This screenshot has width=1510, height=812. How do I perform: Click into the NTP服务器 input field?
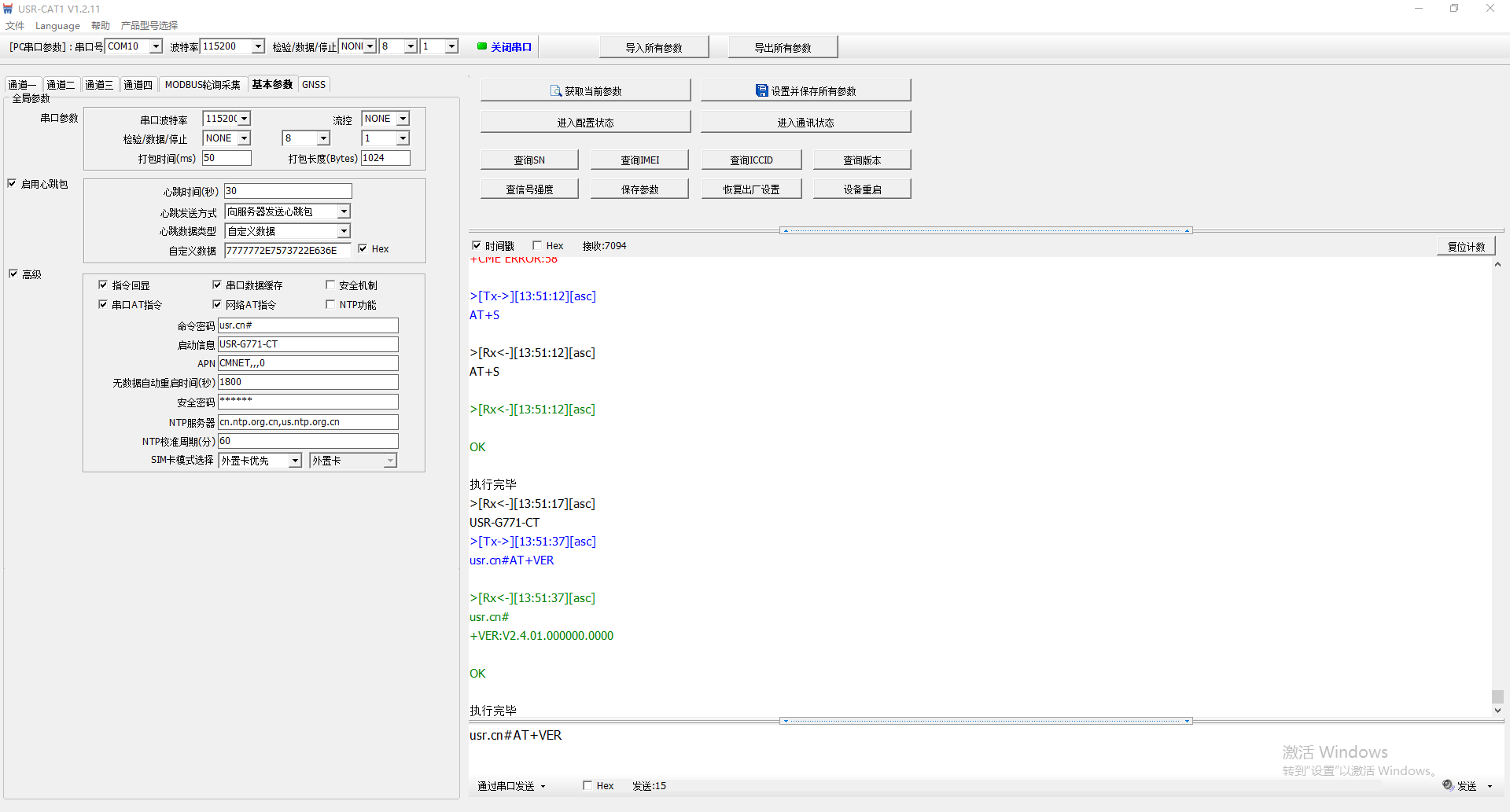point(308,422)
